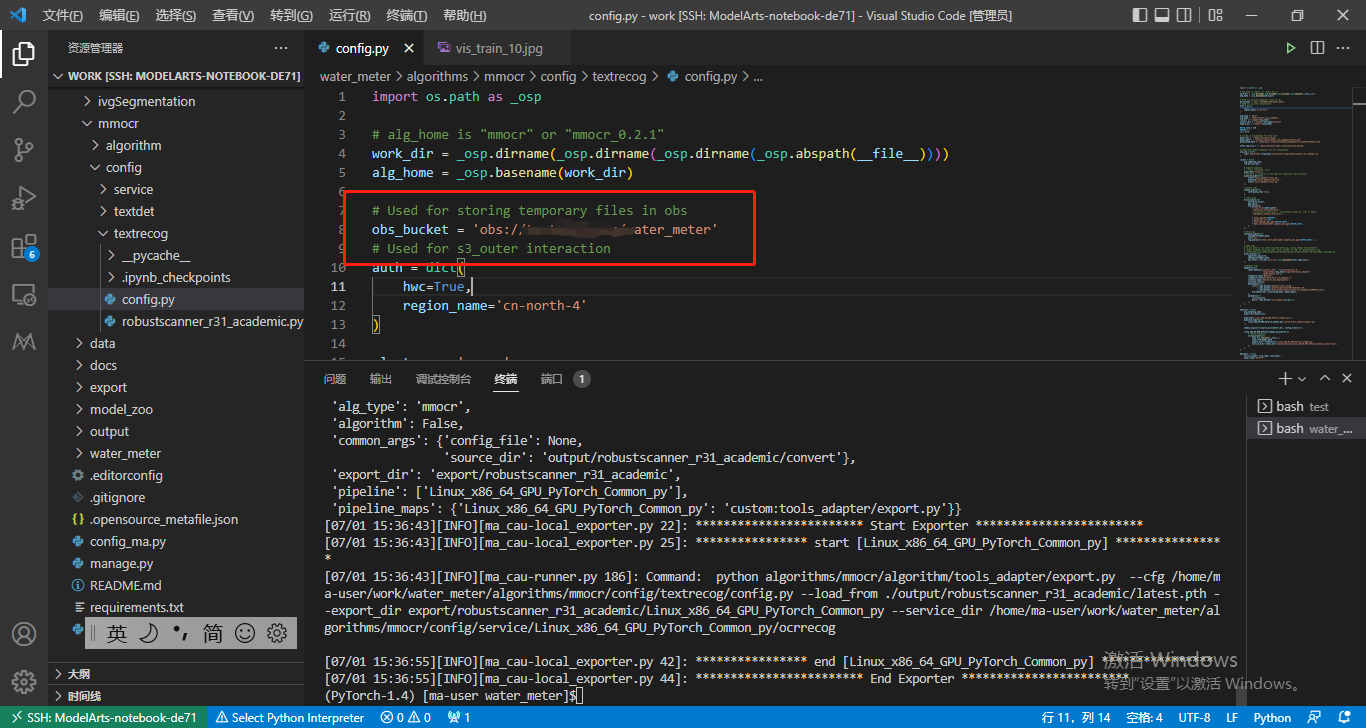Click the errors and warnings count in status bar
Viewport: 1366px width, 728px height.
pyautogui.click(x=405, y=717)
